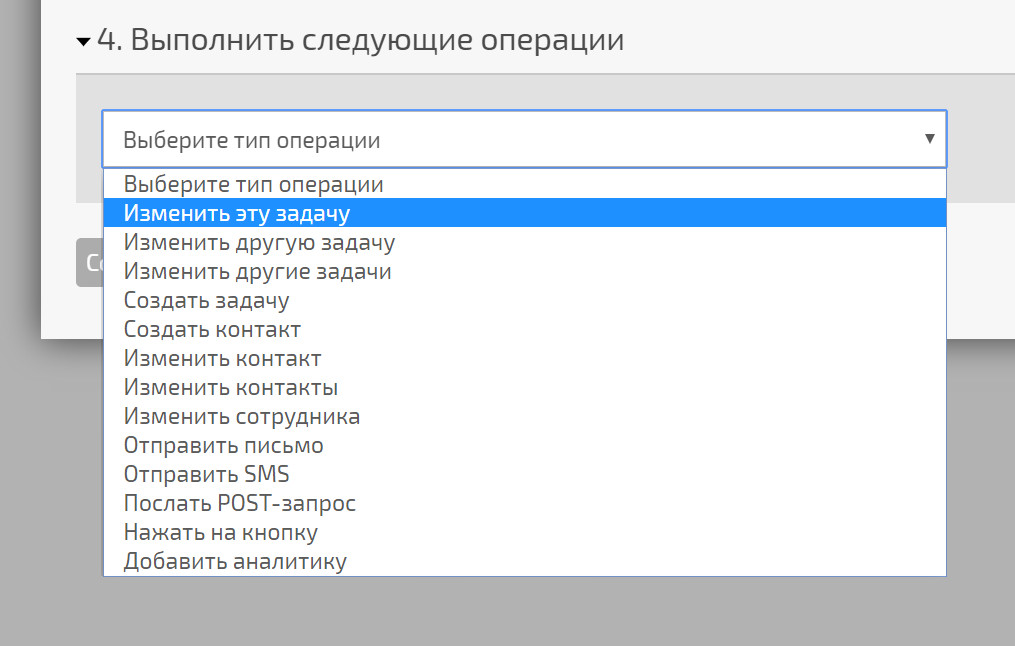Pick 'Изменить контакты' from dropdown

[x=525, y=387]
